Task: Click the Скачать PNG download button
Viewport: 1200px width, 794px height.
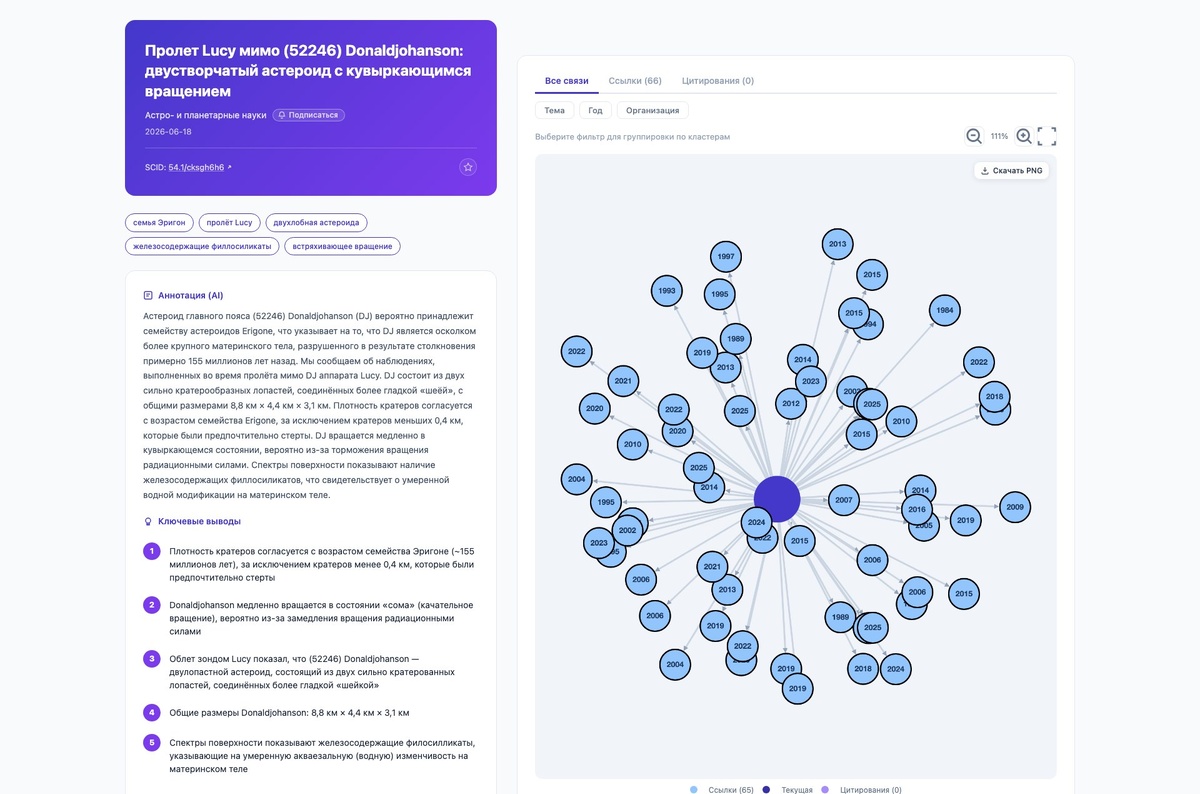Action: pyautogui.click(x=1012, y=170)
